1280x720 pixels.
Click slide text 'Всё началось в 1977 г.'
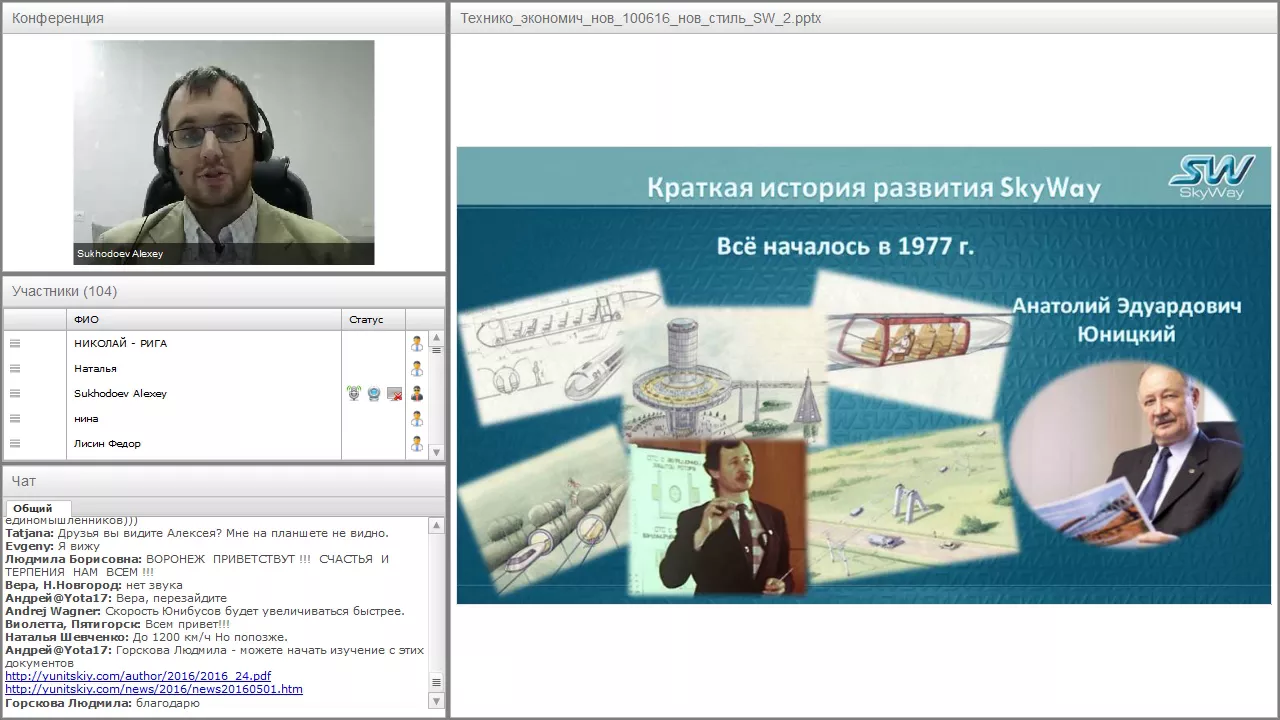(845, 246)
